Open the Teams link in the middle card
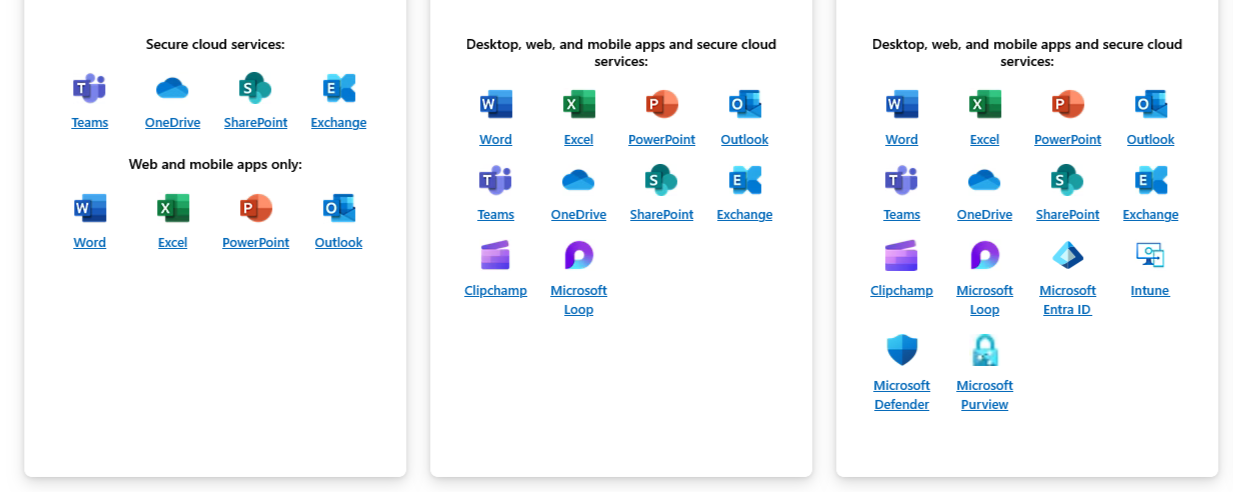This screenshot has height=492, width=1233. pyautogui.click(x=496, y=215)
